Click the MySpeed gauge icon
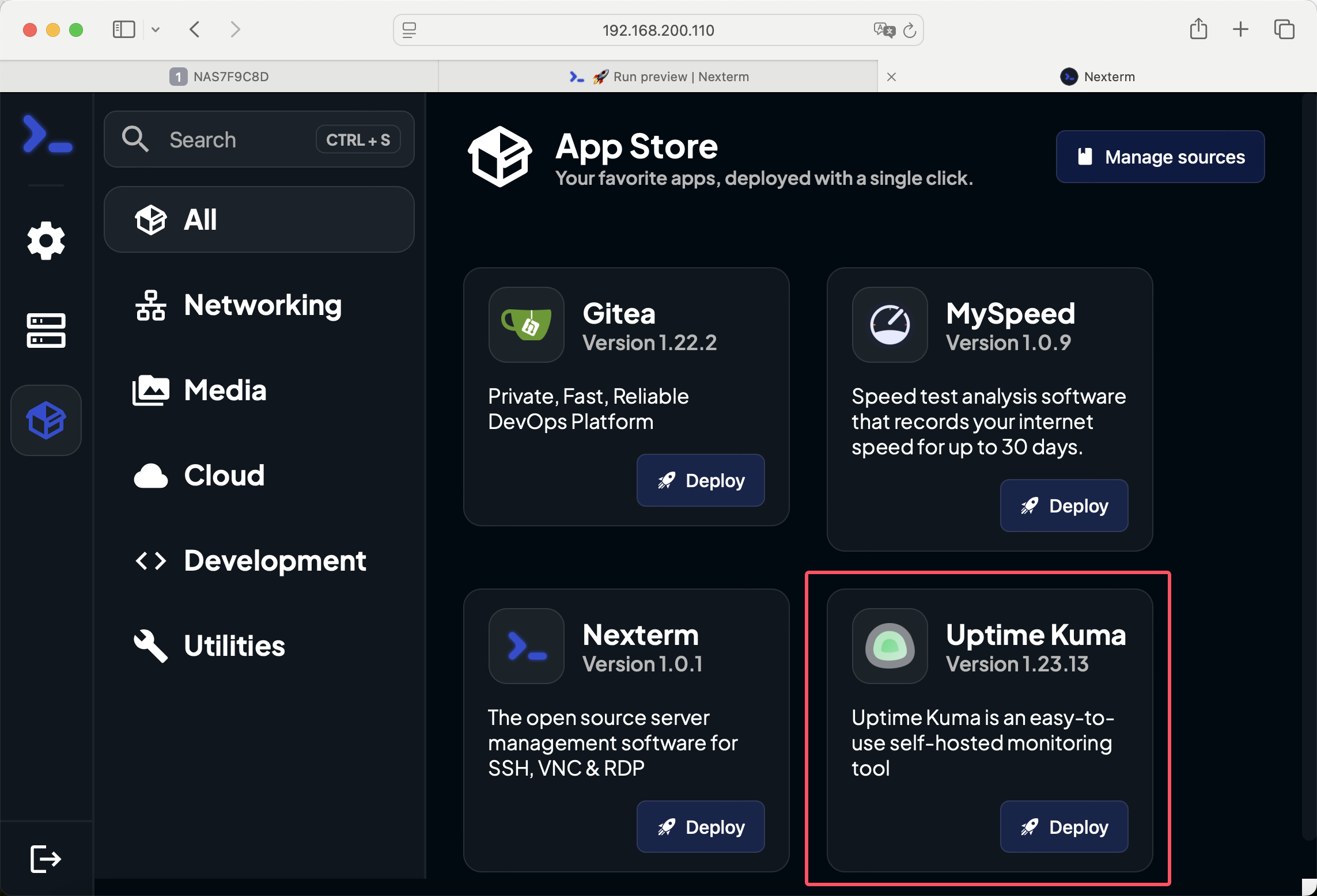This screenshot has height=896, width=1317. pyautogui.click(x=890, y=325)
